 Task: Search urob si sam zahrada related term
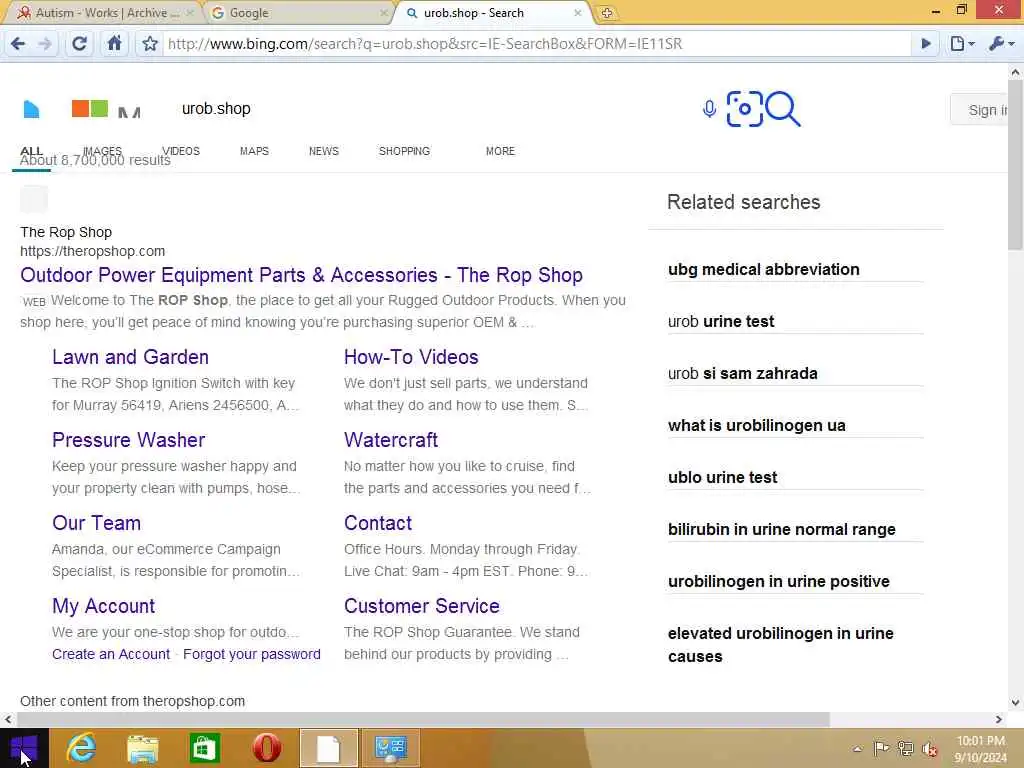click(743, 374)
